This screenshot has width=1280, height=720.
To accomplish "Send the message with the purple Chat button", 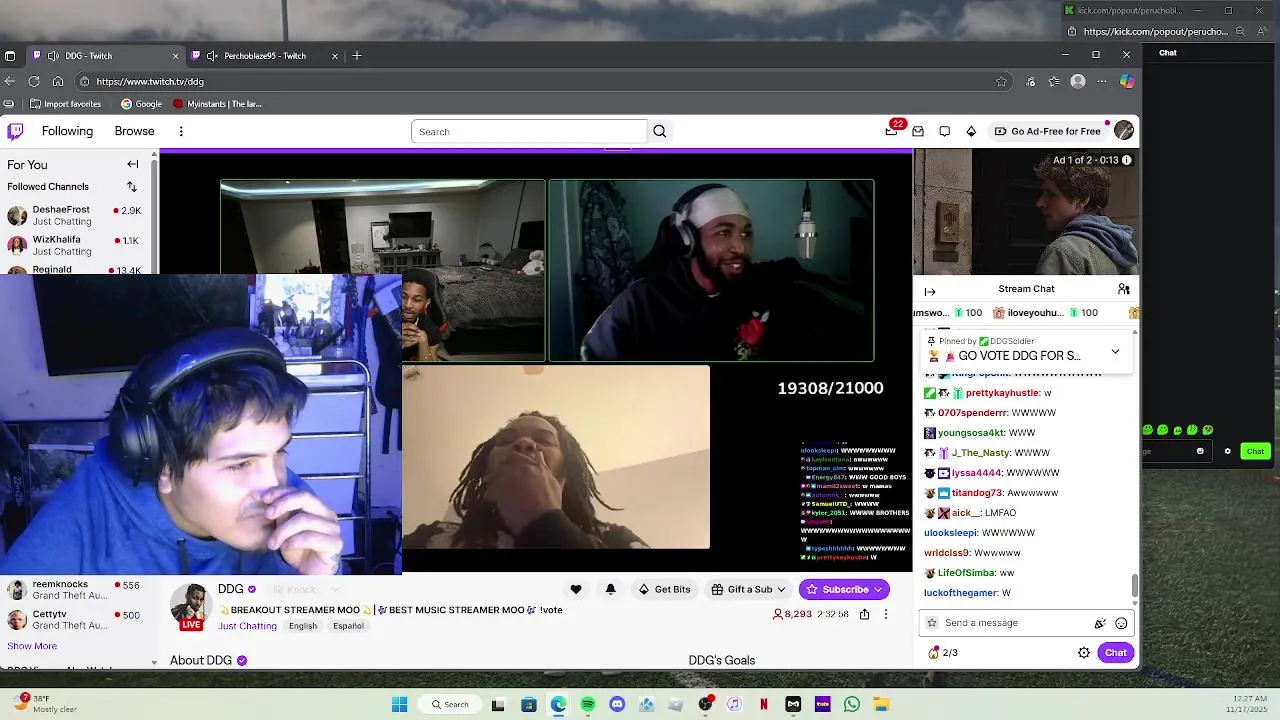I will [1115, 653].
